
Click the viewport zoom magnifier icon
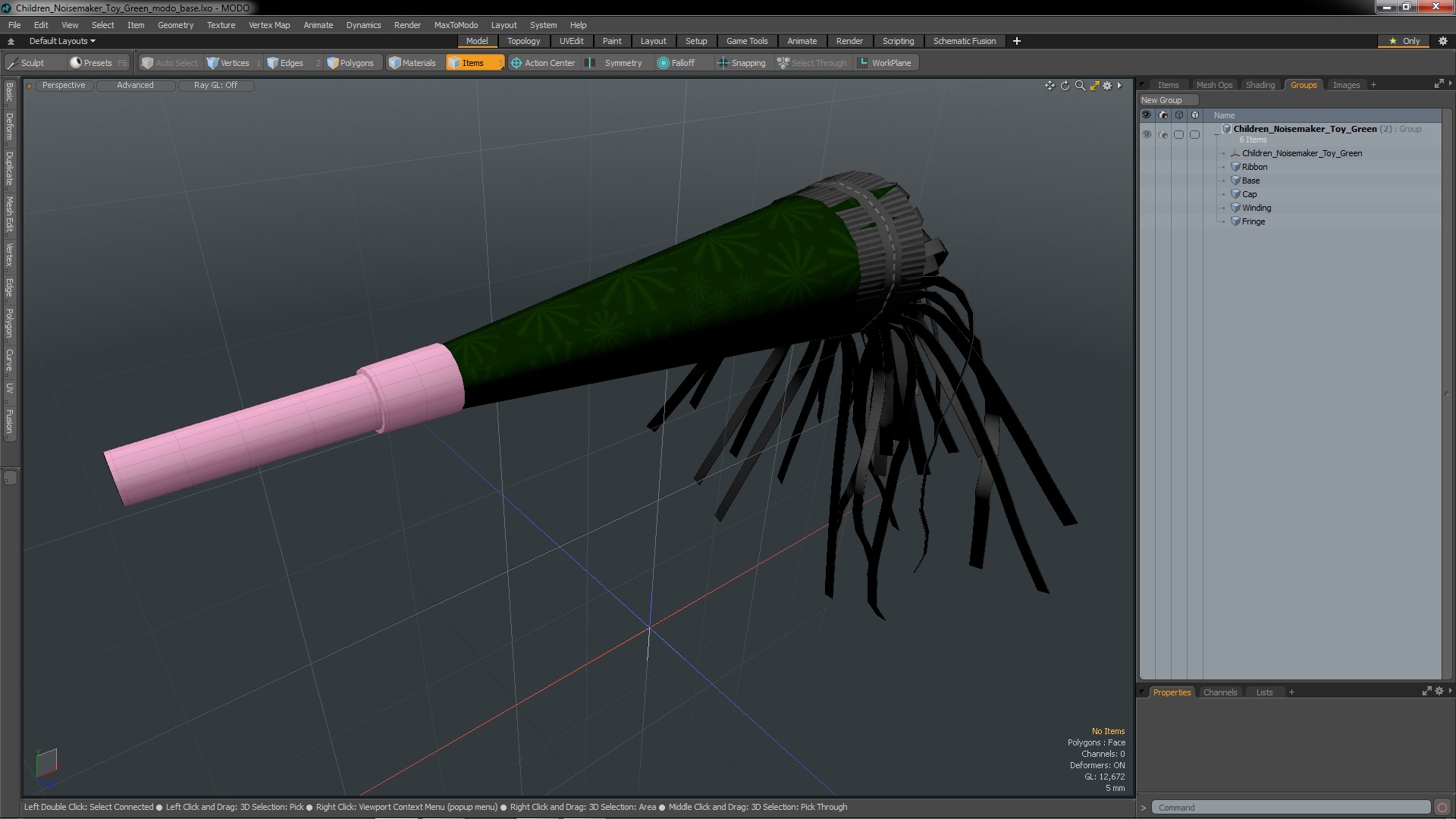[1080, 86]
